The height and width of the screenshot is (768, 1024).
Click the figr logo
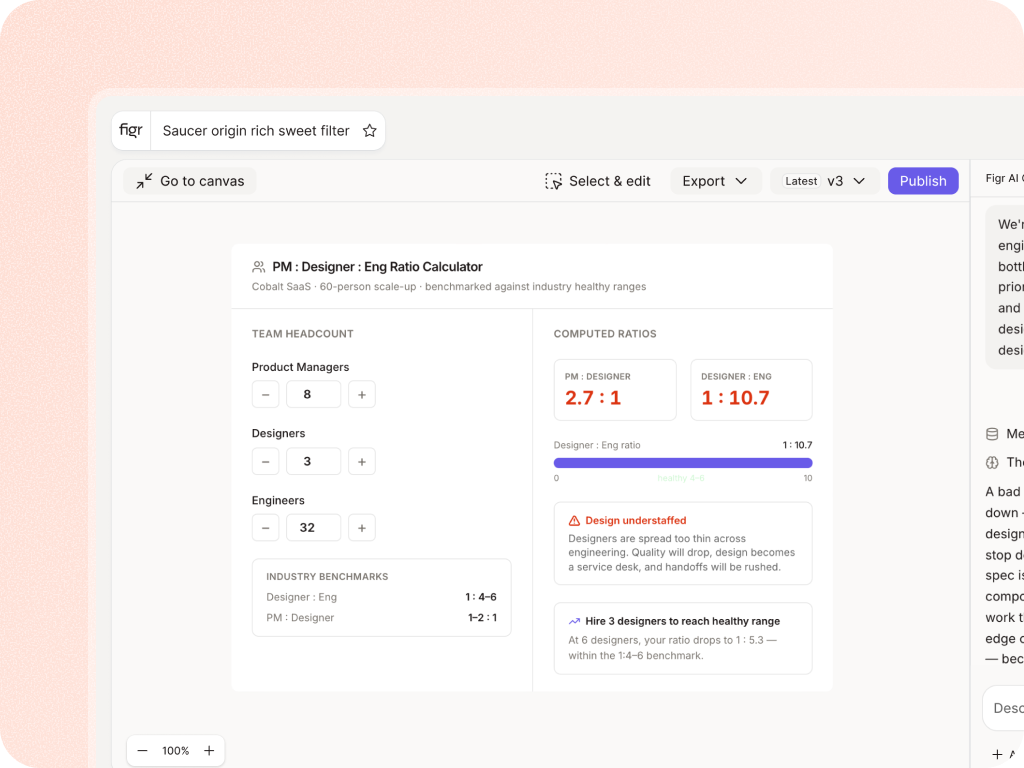coord(131,130)
